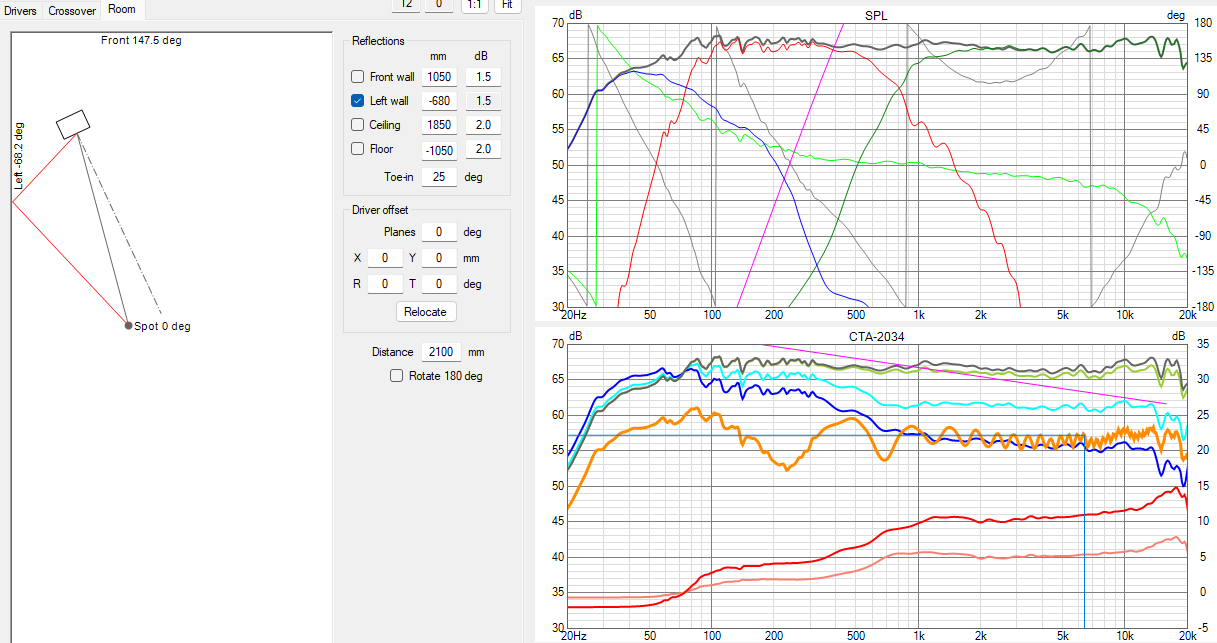Edit the Ceiling dB field
Image resolution: width=1217 pixels, height=643 pixels.
[x=483, y=125]
